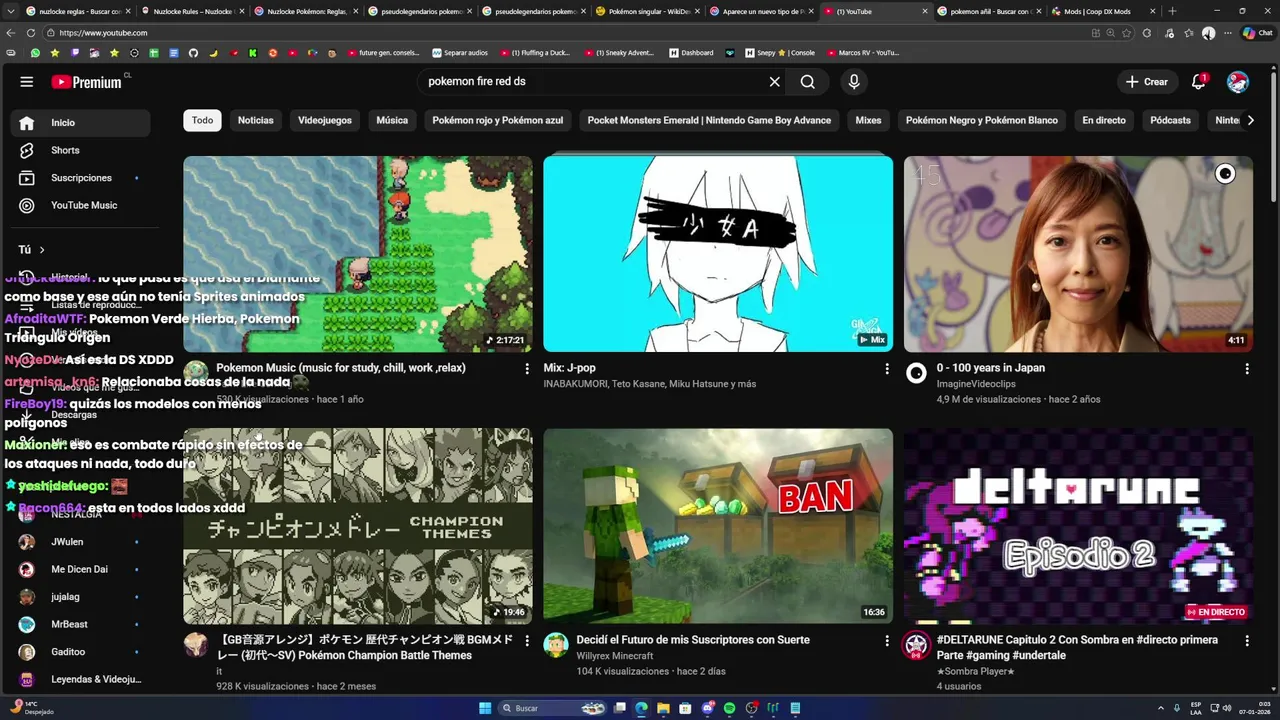
Task: Click the magnifier search button
Action: pos(808,82)
